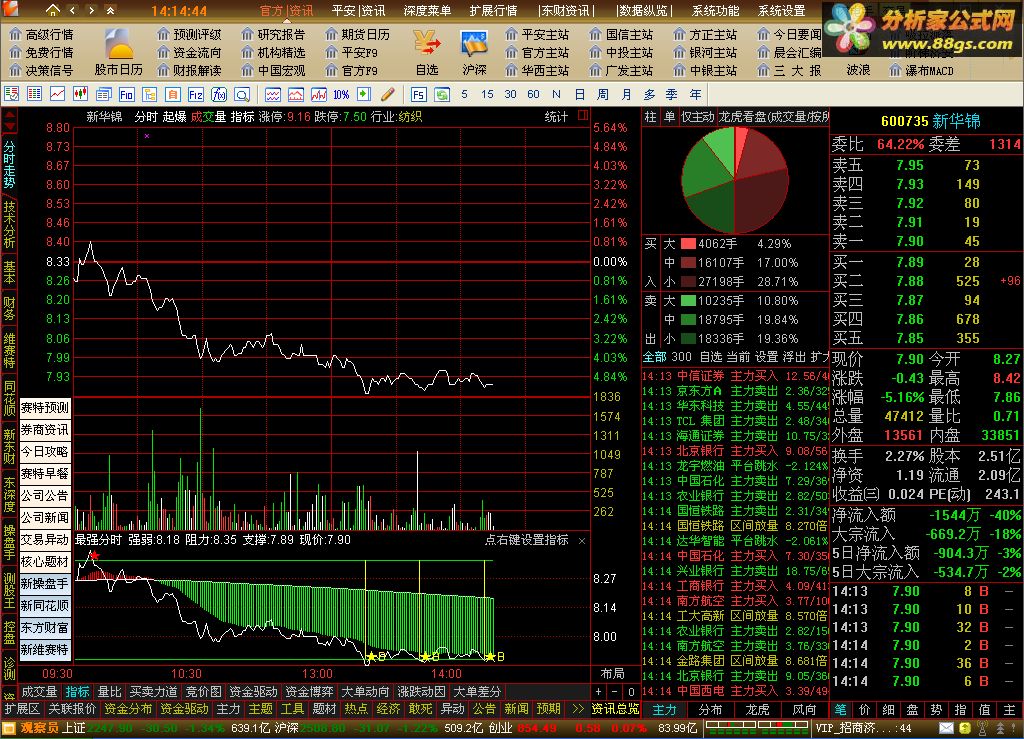Click the bright green 卖大 legend swatch

(688, 300)
